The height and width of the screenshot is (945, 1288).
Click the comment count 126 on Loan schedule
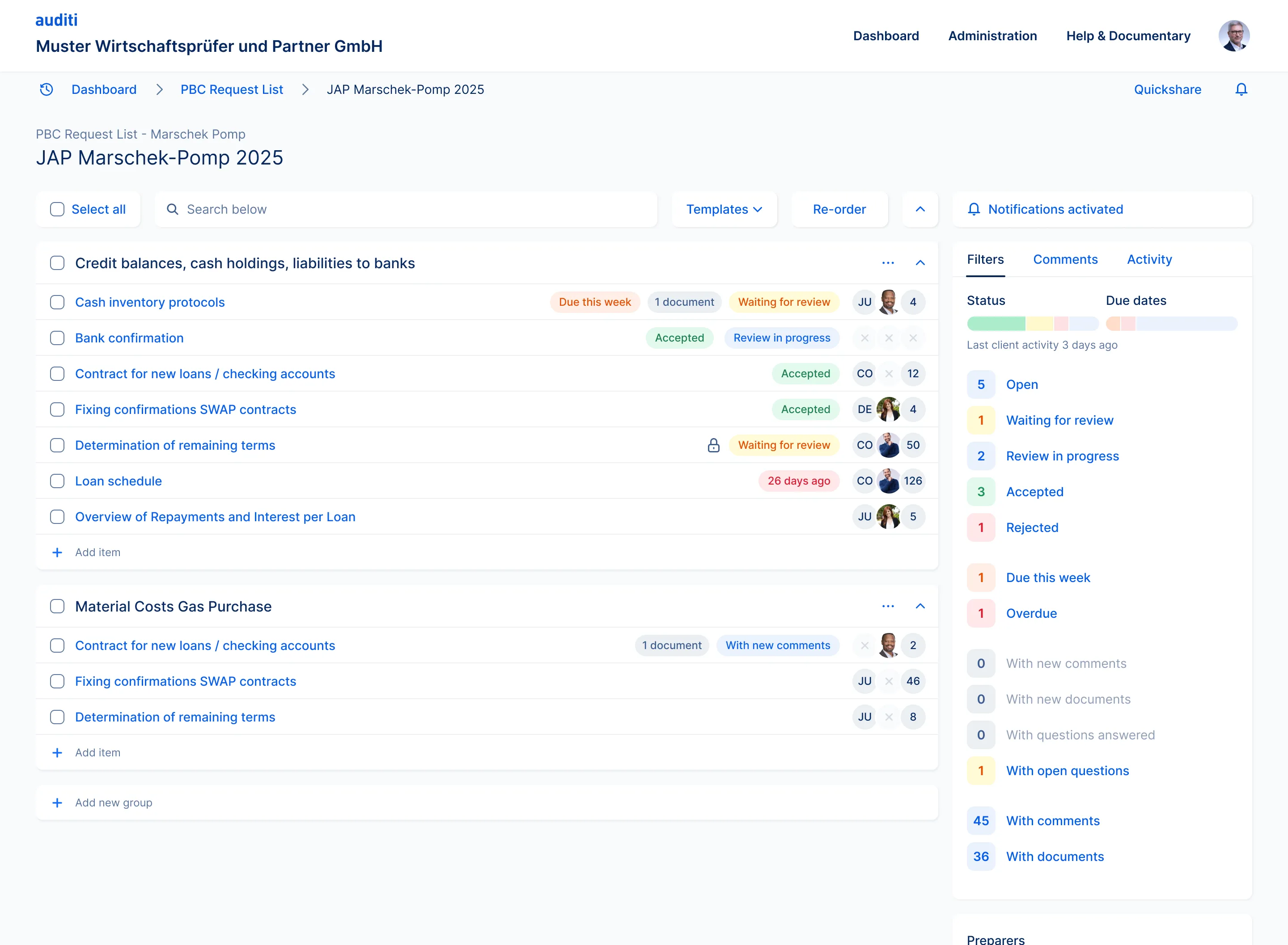pos(913,481)
